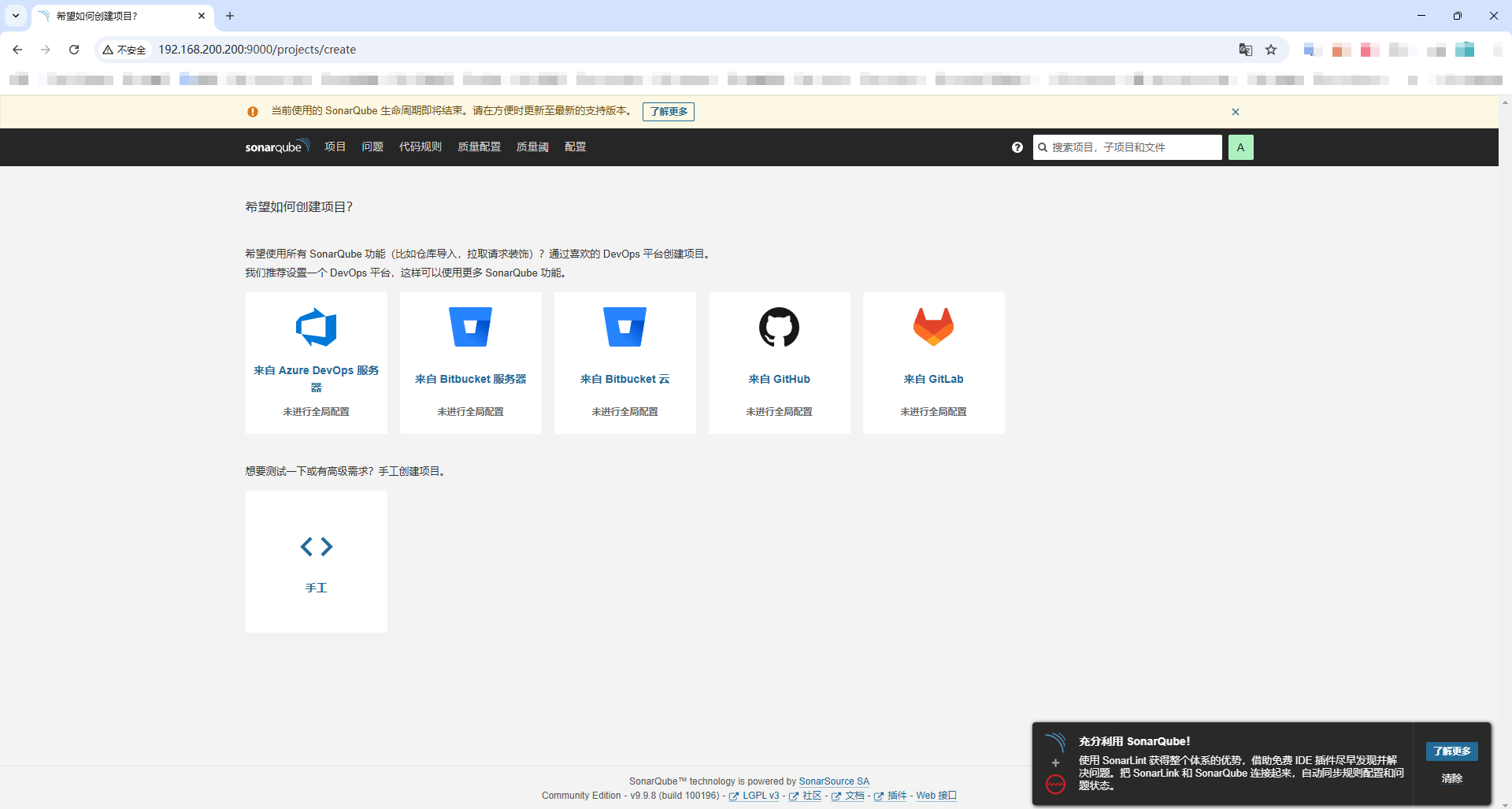
Task: Select 来自 Bitbucket 服务器 option
Action: (x=471, y=363)
